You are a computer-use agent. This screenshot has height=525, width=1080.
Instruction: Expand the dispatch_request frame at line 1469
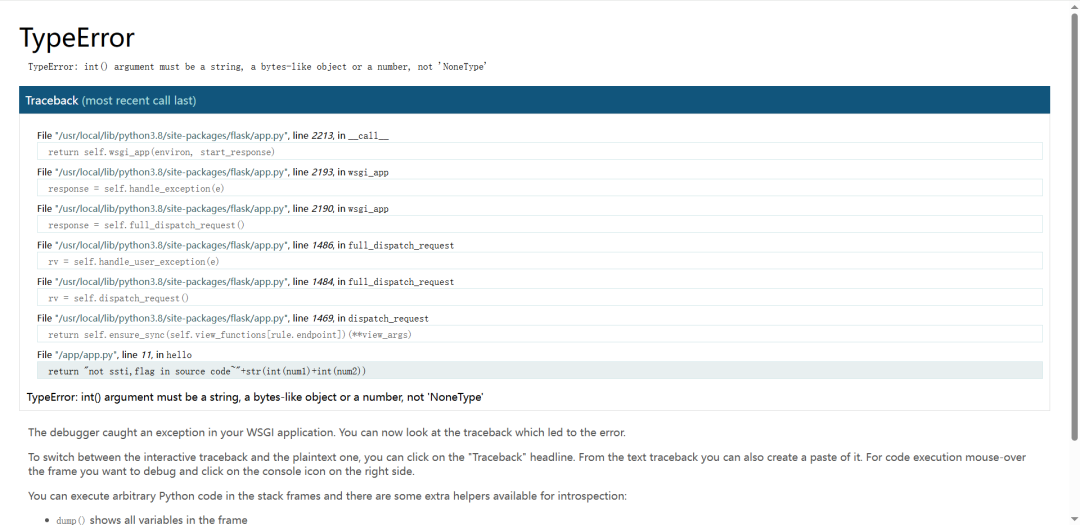coord(233,318)
